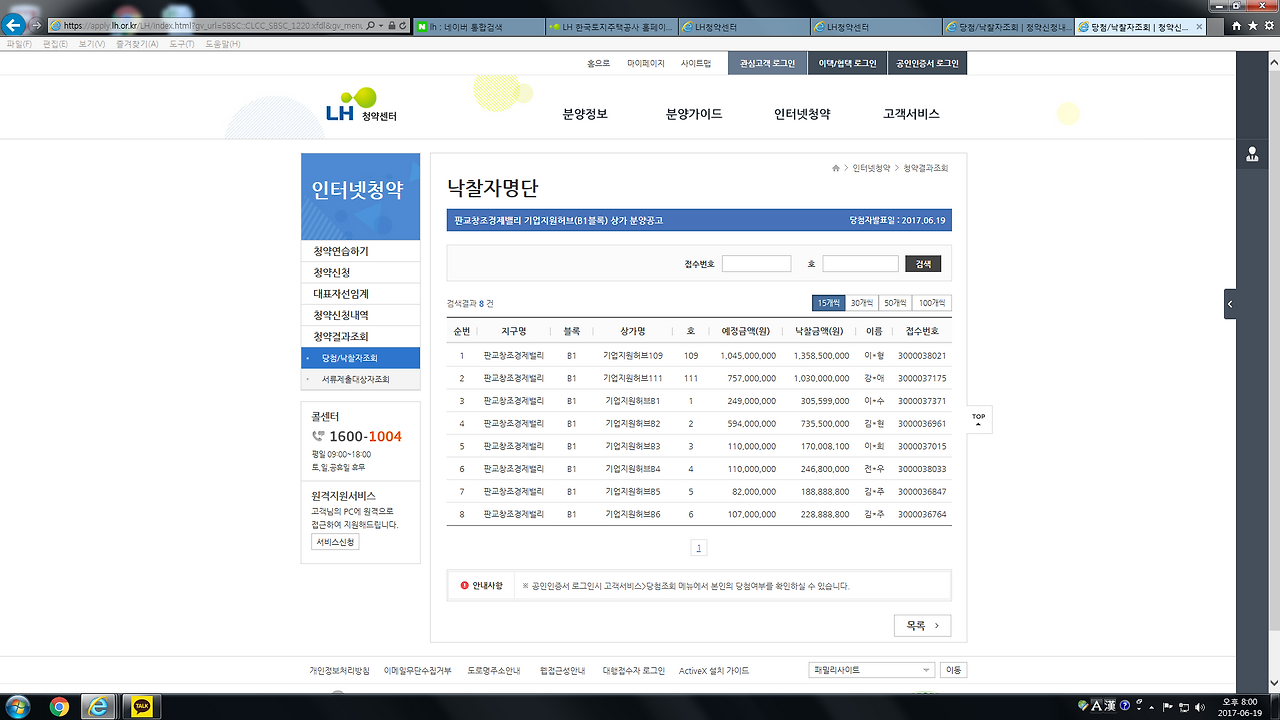This screenshot has height=720, width=1280.
Task: Click inside the 접수번호 input field
Action: [x=756, y=263]
